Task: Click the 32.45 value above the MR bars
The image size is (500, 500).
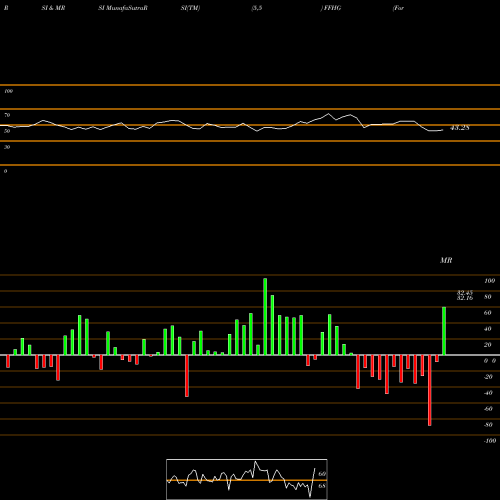Action: (x=465, y=293)
